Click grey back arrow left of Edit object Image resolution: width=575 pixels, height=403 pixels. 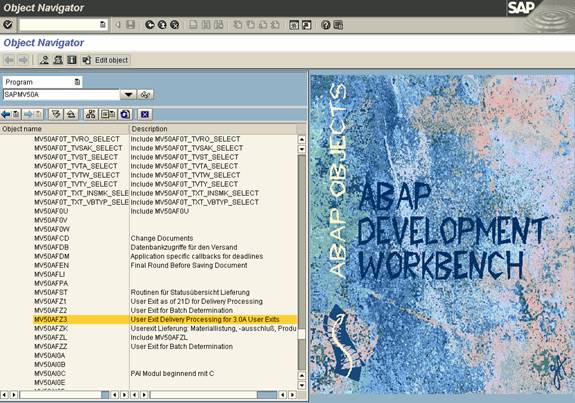point(10,60)
